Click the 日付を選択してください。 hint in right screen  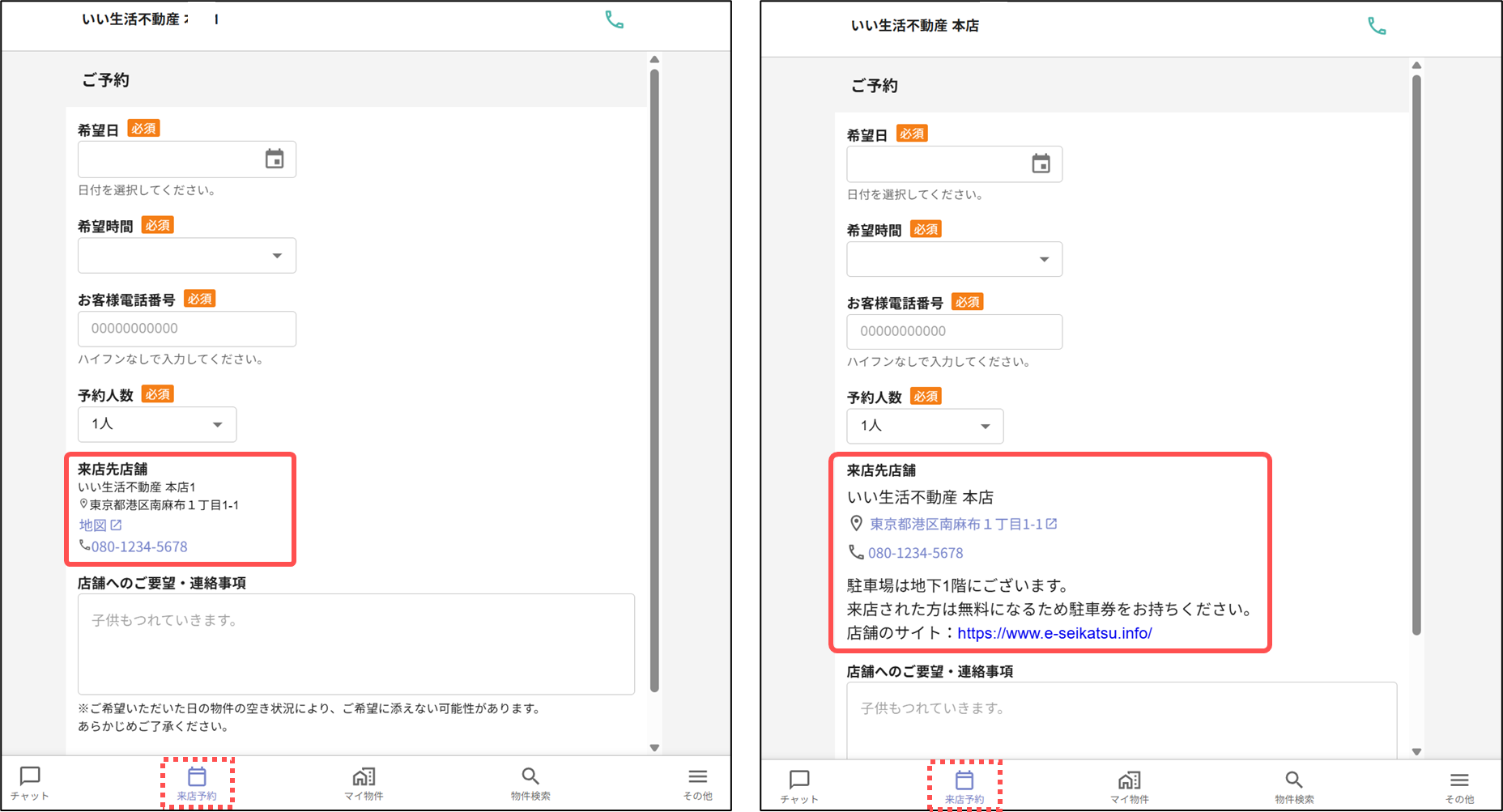tap(917, 194)
